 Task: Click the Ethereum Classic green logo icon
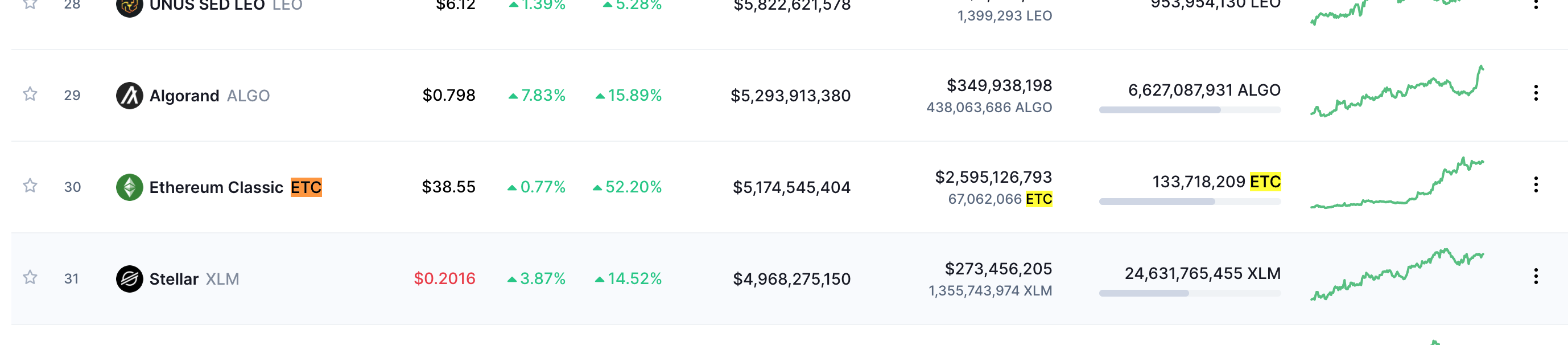[130, 187]
